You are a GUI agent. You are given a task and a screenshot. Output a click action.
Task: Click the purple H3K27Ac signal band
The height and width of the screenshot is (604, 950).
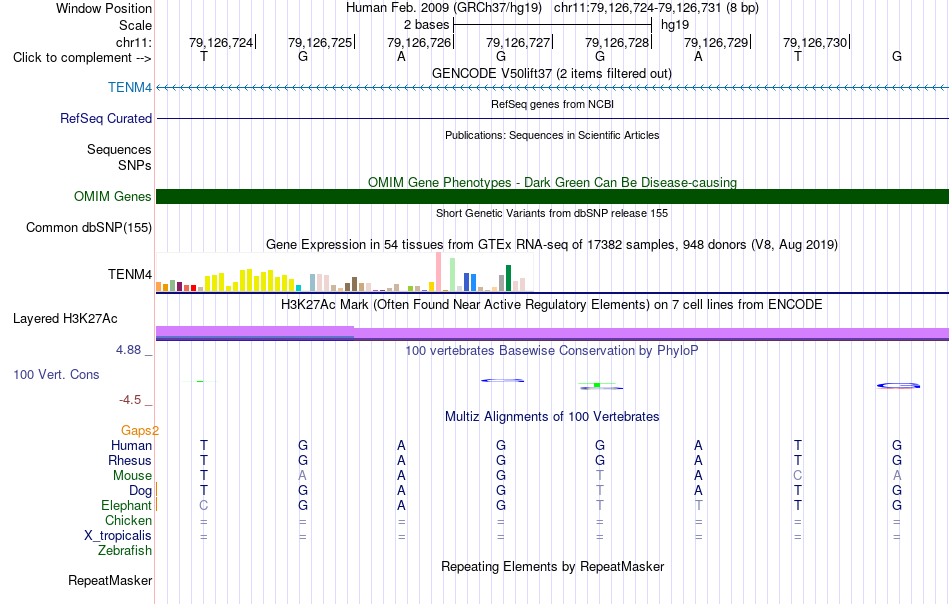tap(552, 333)
